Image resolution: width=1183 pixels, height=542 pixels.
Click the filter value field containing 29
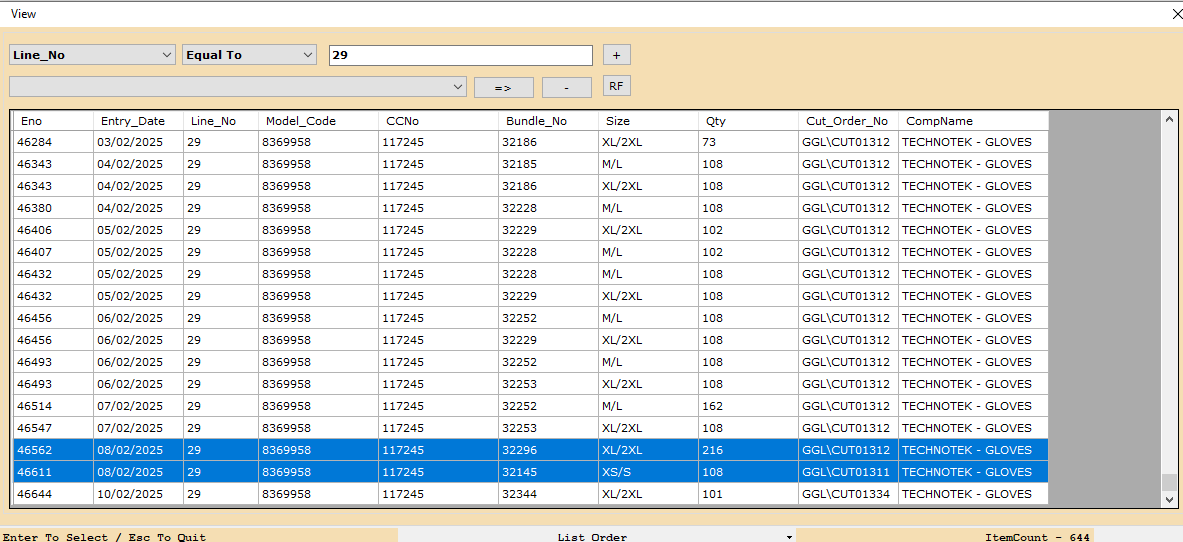tap(460, 55)
